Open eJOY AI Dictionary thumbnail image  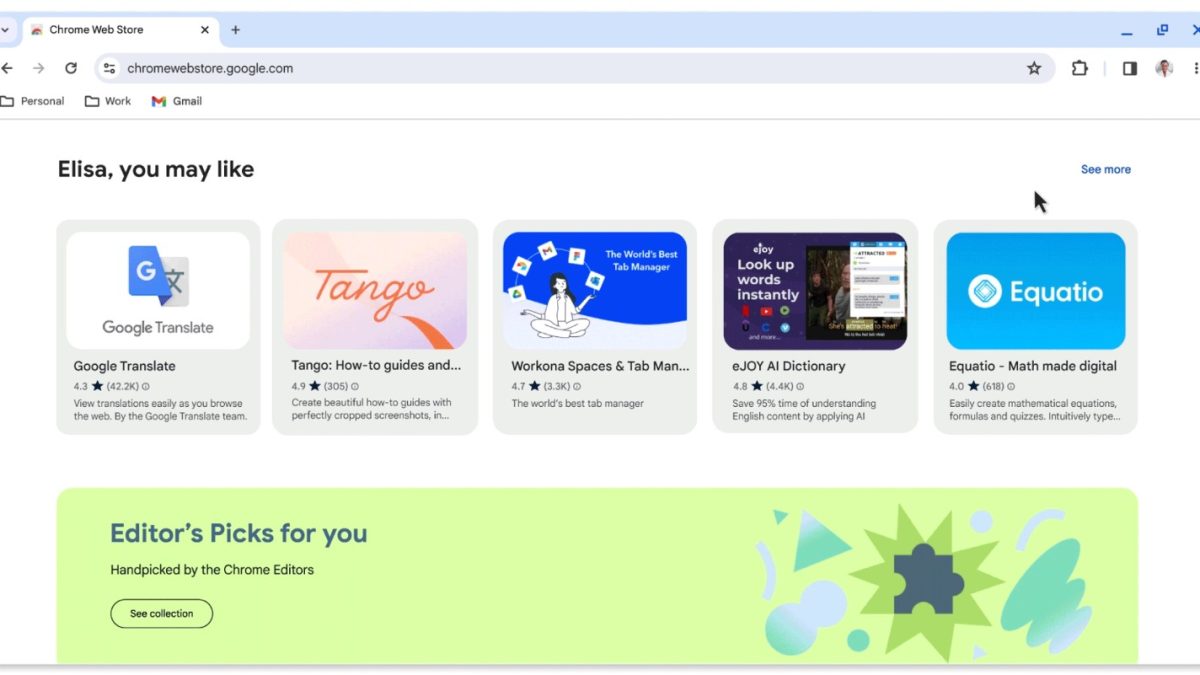(815, 290)
